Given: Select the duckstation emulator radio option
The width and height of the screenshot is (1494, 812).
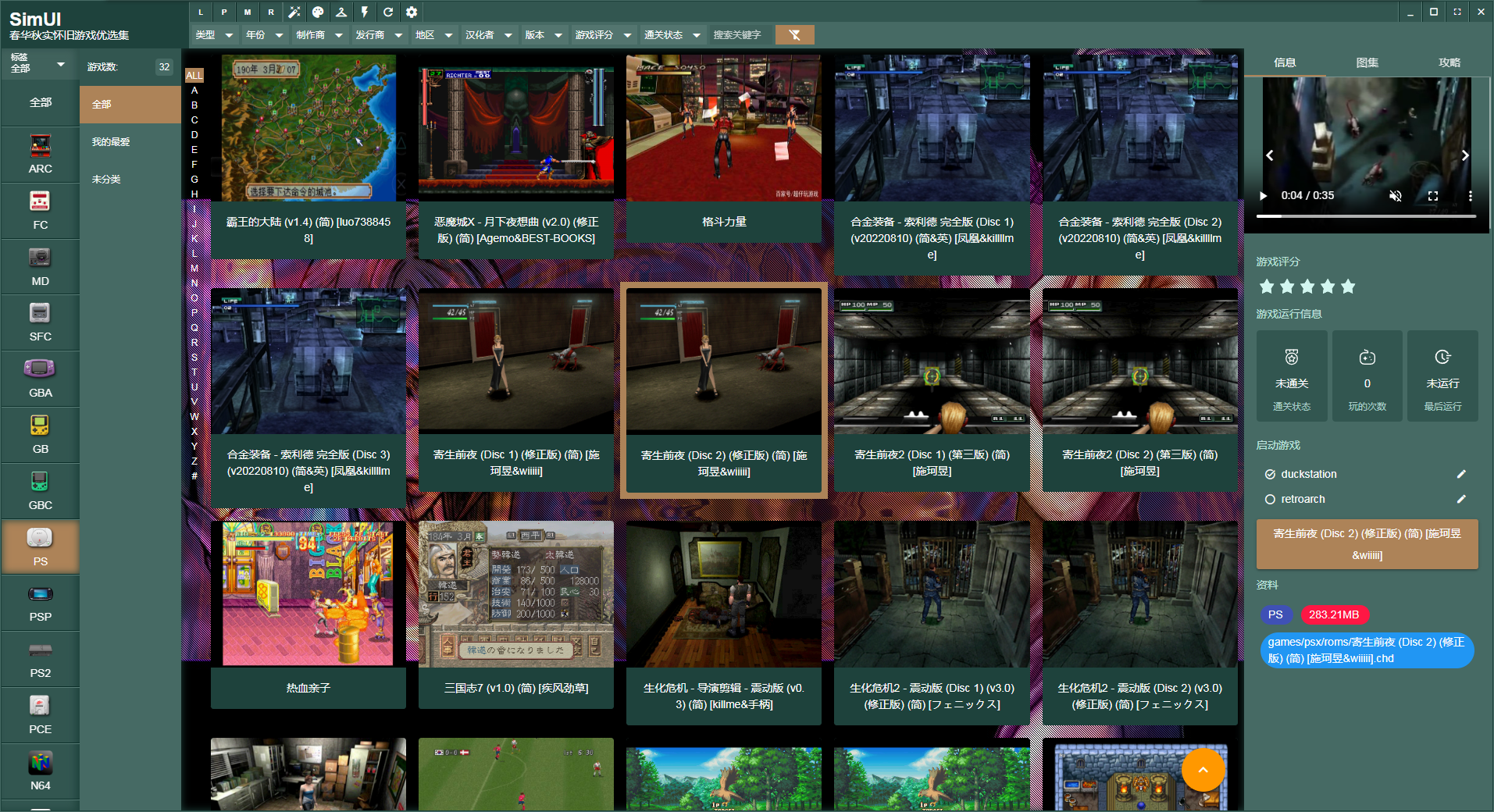Looking at the screenshot, I should (1271, 474).
